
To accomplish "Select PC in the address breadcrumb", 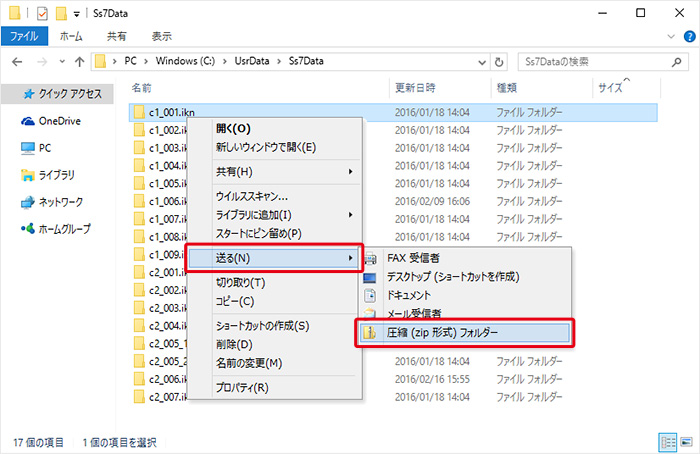I will 130,61.
